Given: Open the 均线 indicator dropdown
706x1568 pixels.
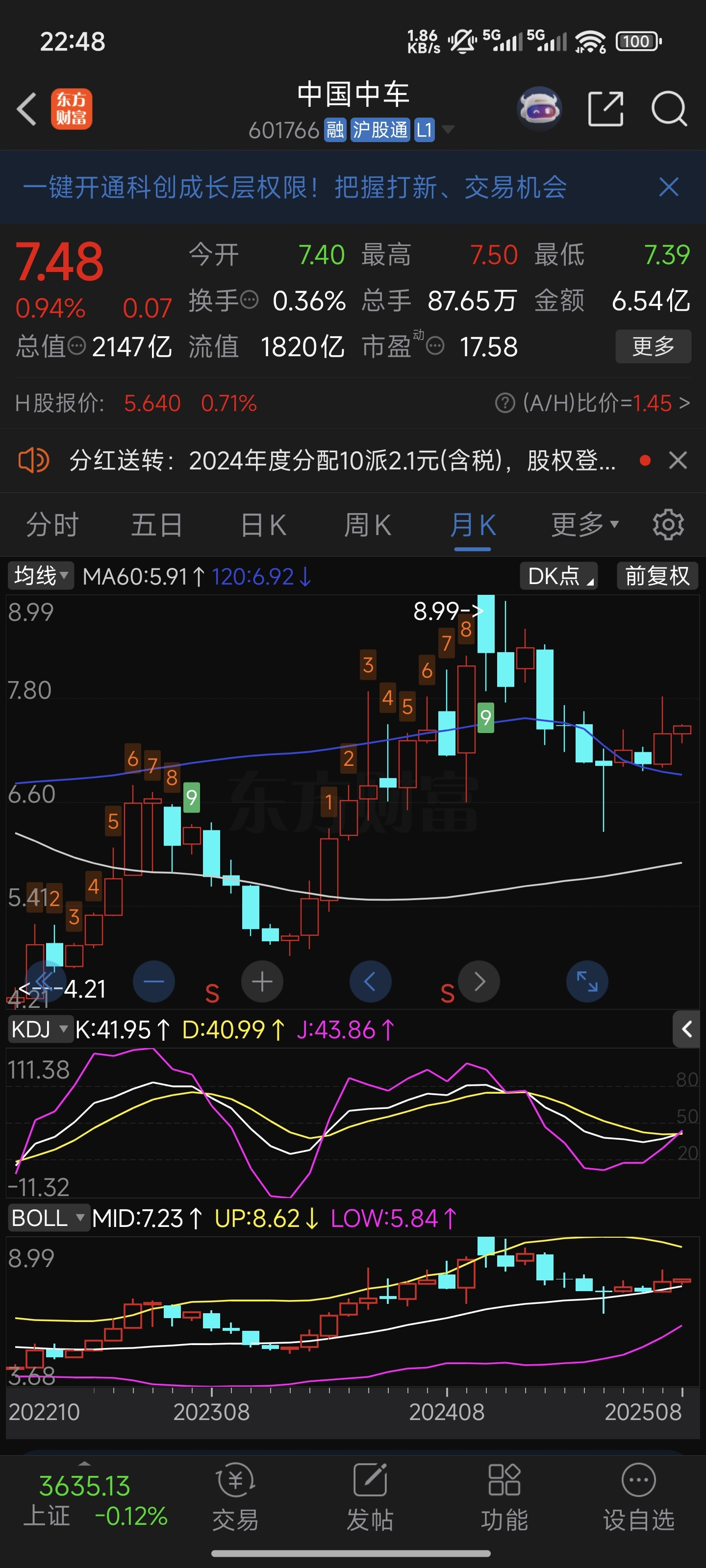Looking at the screenshot, I should point(40,575).
